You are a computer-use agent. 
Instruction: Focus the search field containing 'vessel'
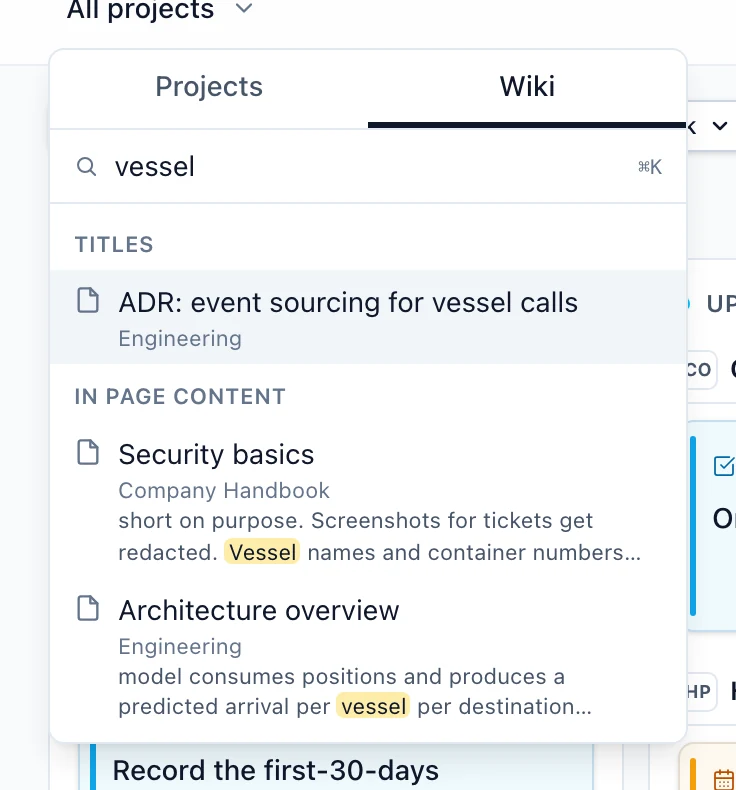368,167
